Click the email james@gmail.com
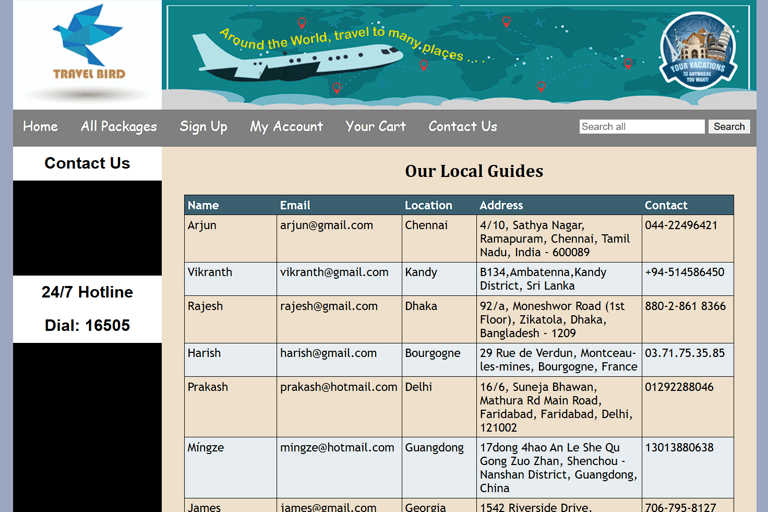This screenshot has height=512, width=768. (328, 507)
